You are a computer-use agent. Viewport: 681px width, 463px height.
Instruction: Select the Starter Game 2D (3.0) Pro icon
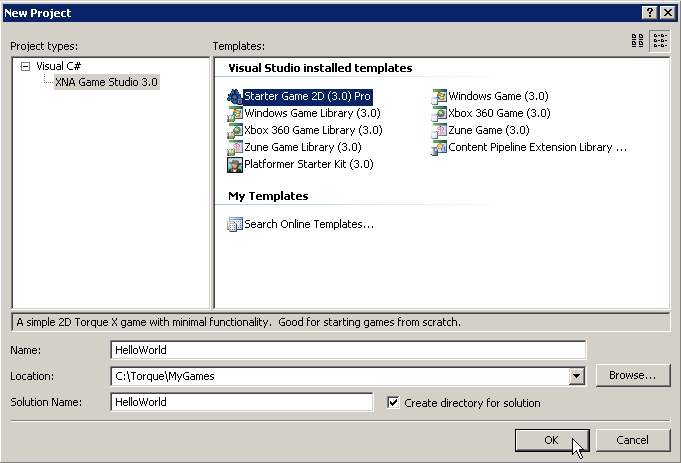[x=235, y=96]
